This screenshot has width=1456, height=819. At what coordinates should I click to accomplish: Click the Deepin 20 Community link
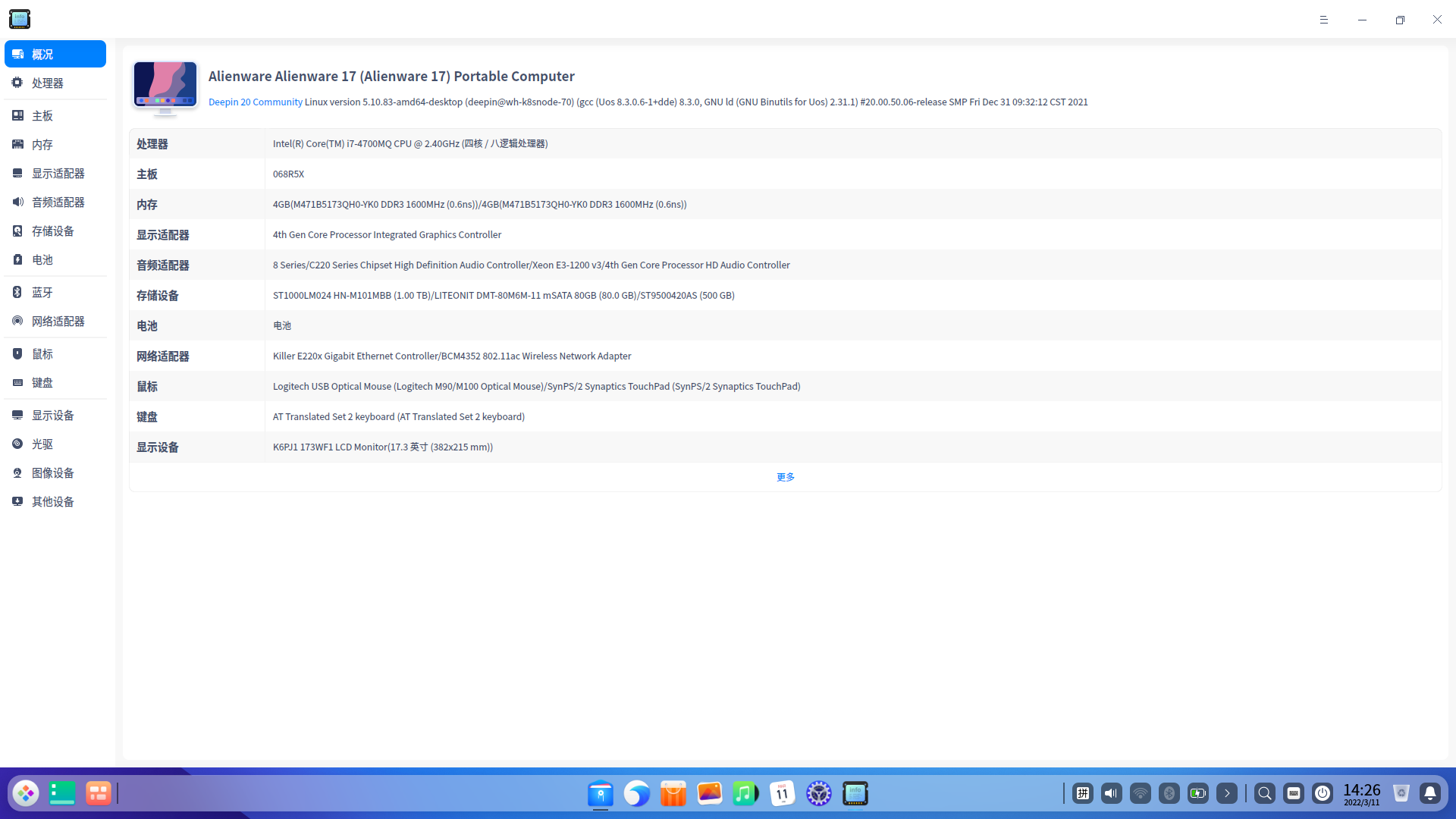click(255, 102)
